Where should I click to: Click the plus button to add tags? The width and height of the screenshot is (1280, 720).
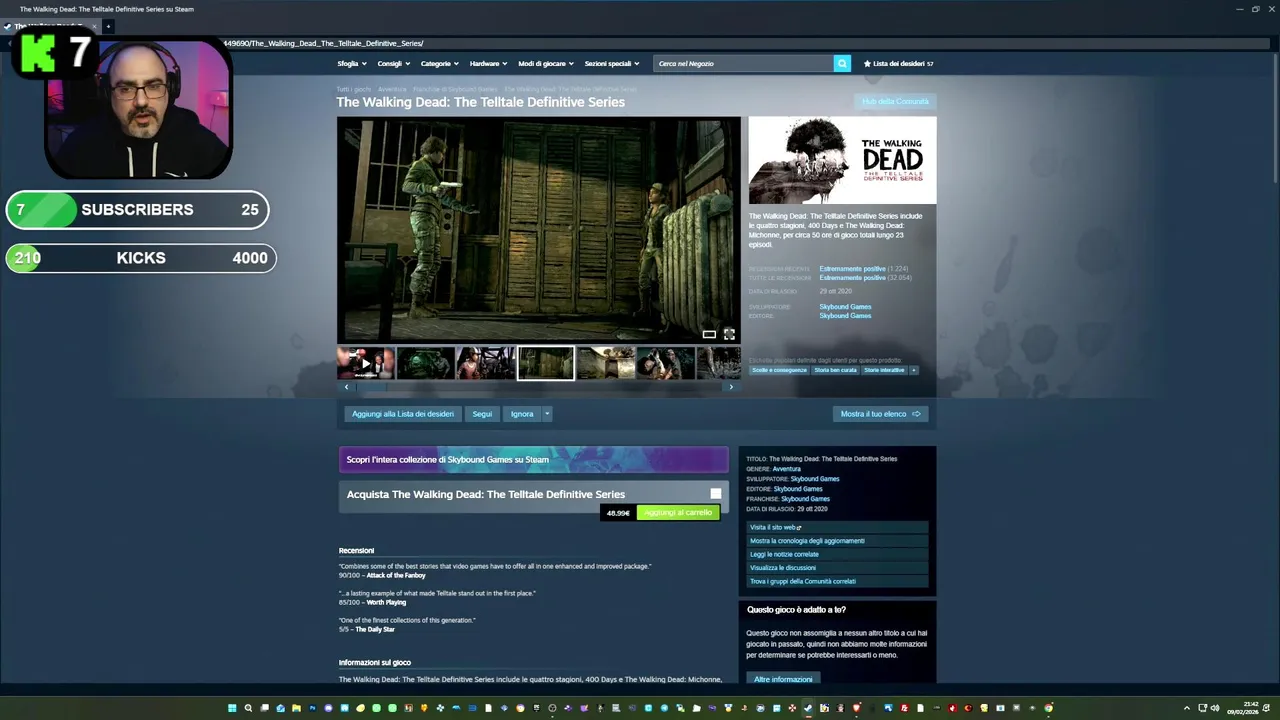coord(913,370)
